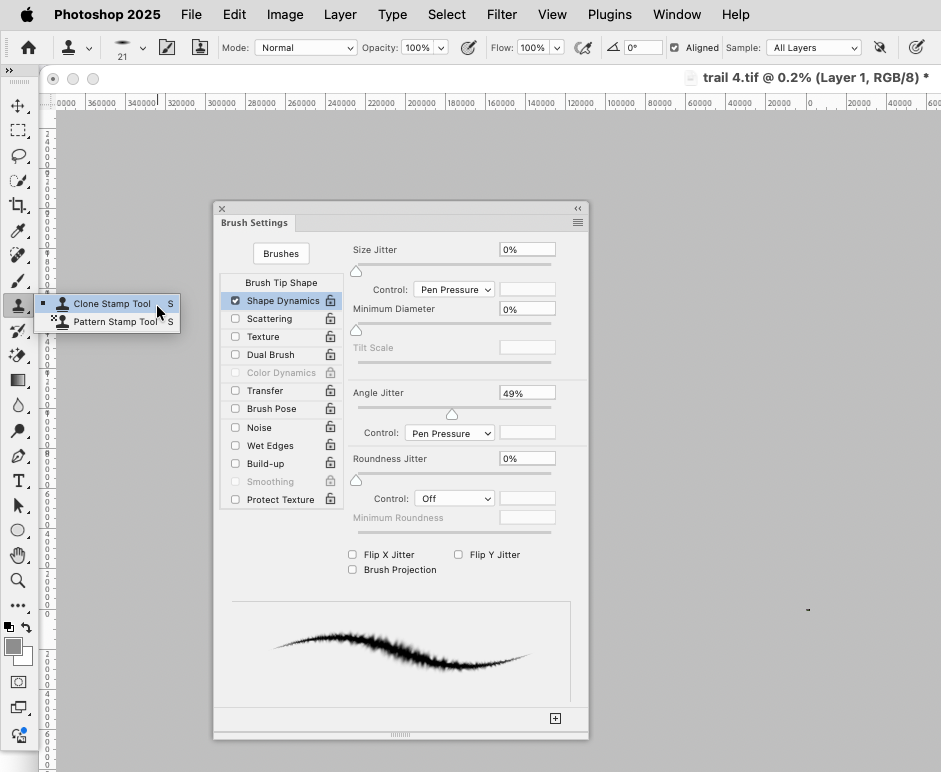Select the Lasso tool
941x772 pixels.
pos(18,156)
